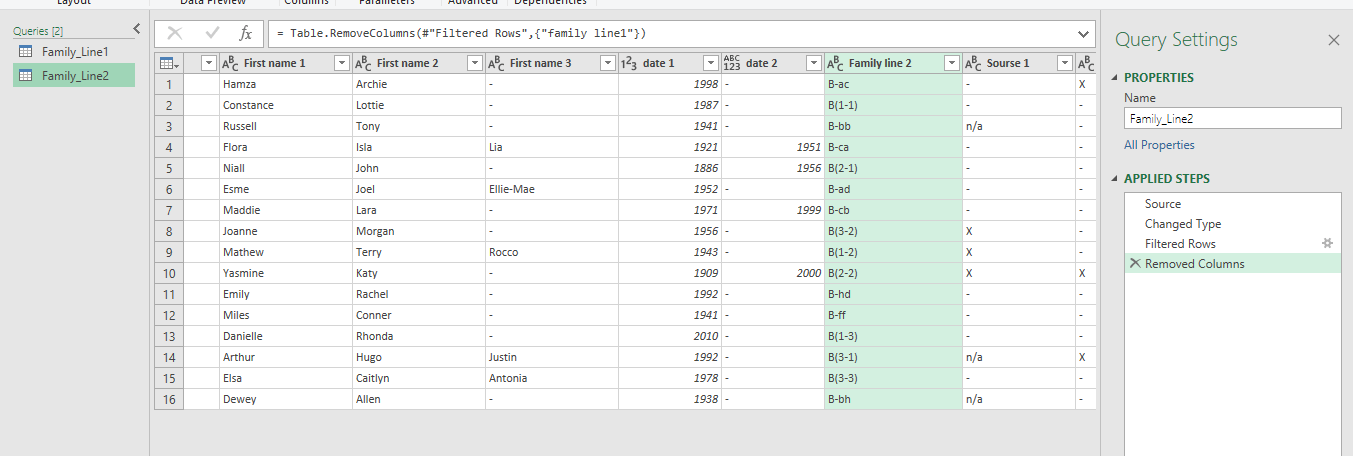Click the cell containing Ellie-Mae

552,189
